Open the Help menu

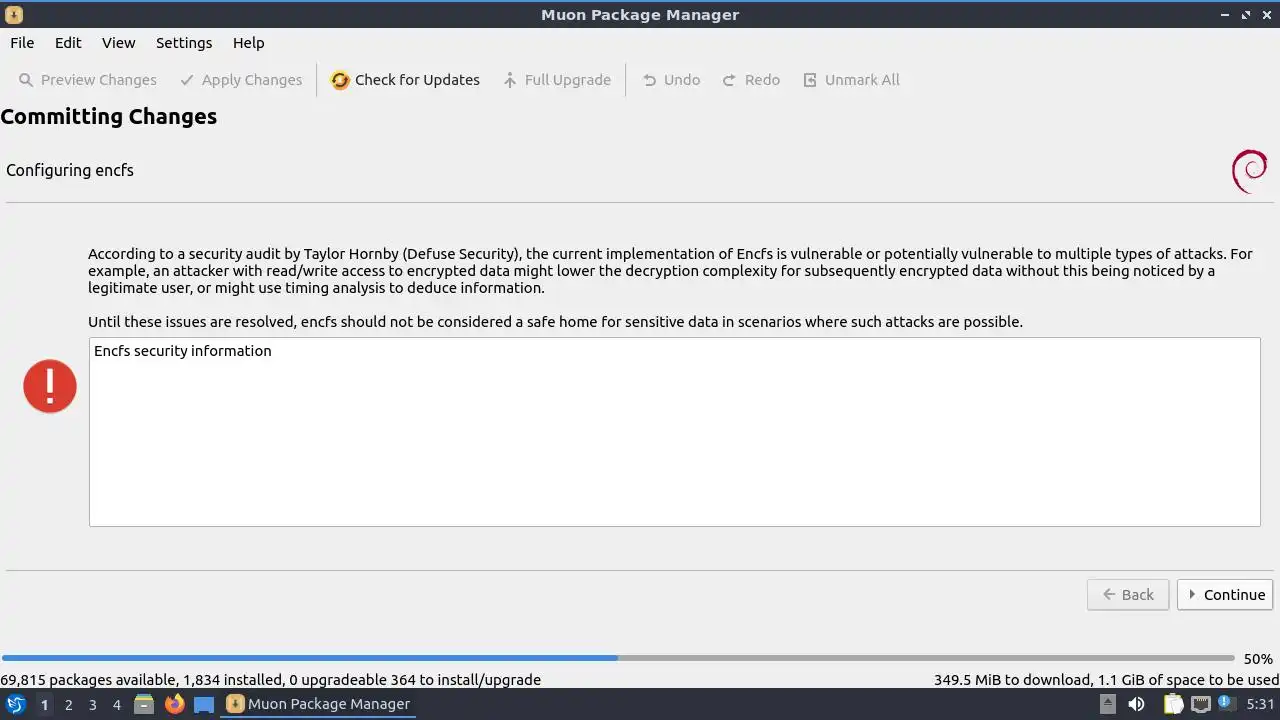point(248,43)
